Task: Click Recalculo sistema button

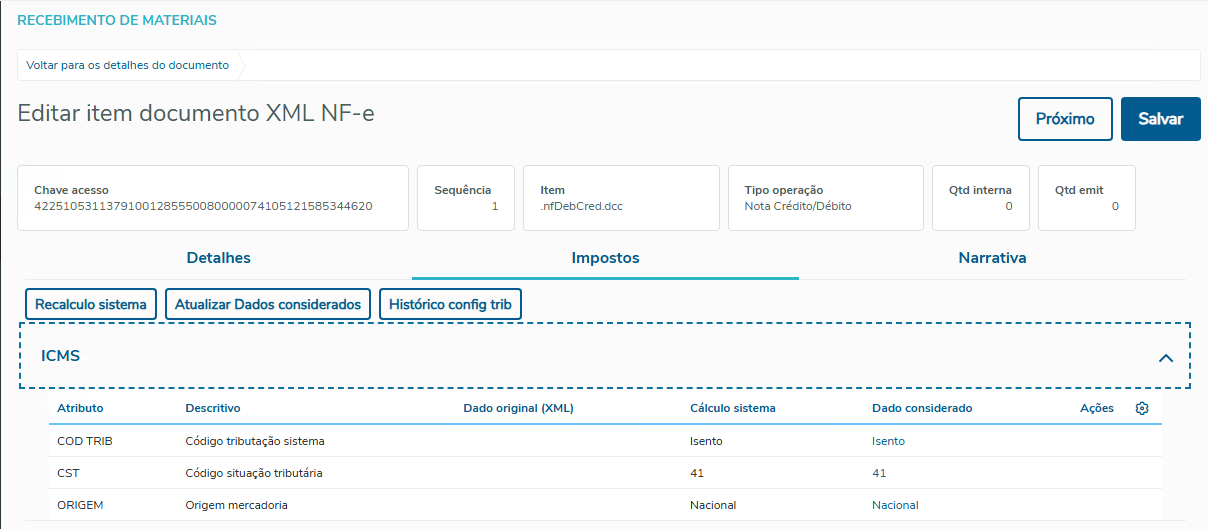Action: (x=91, y=304)
